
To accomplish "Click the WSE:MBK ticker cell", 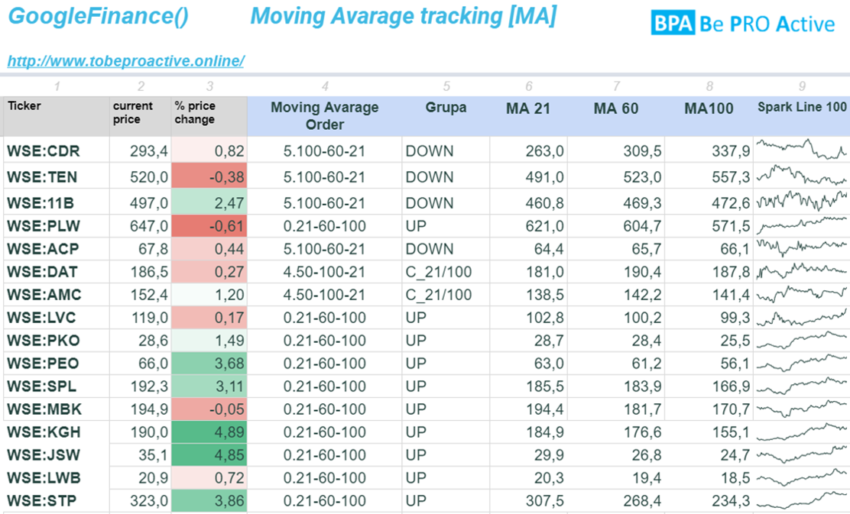I will [56, 409].
